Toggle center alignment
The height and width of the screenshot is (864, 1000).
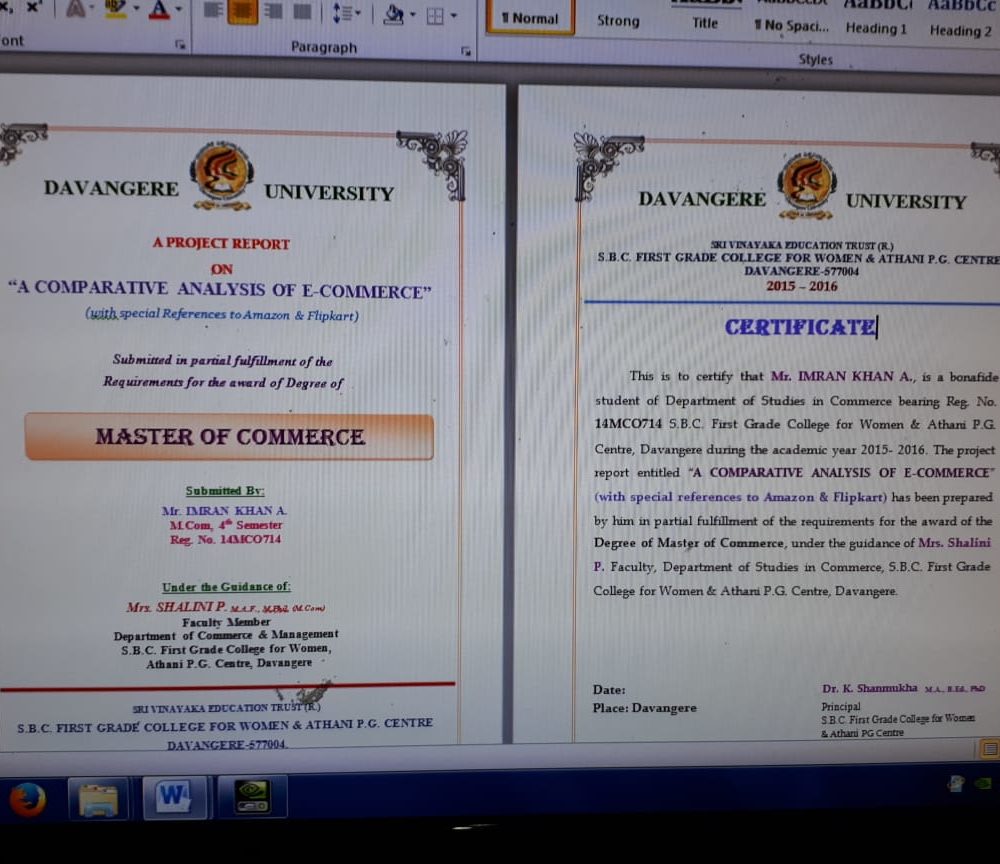coord(242,12)
